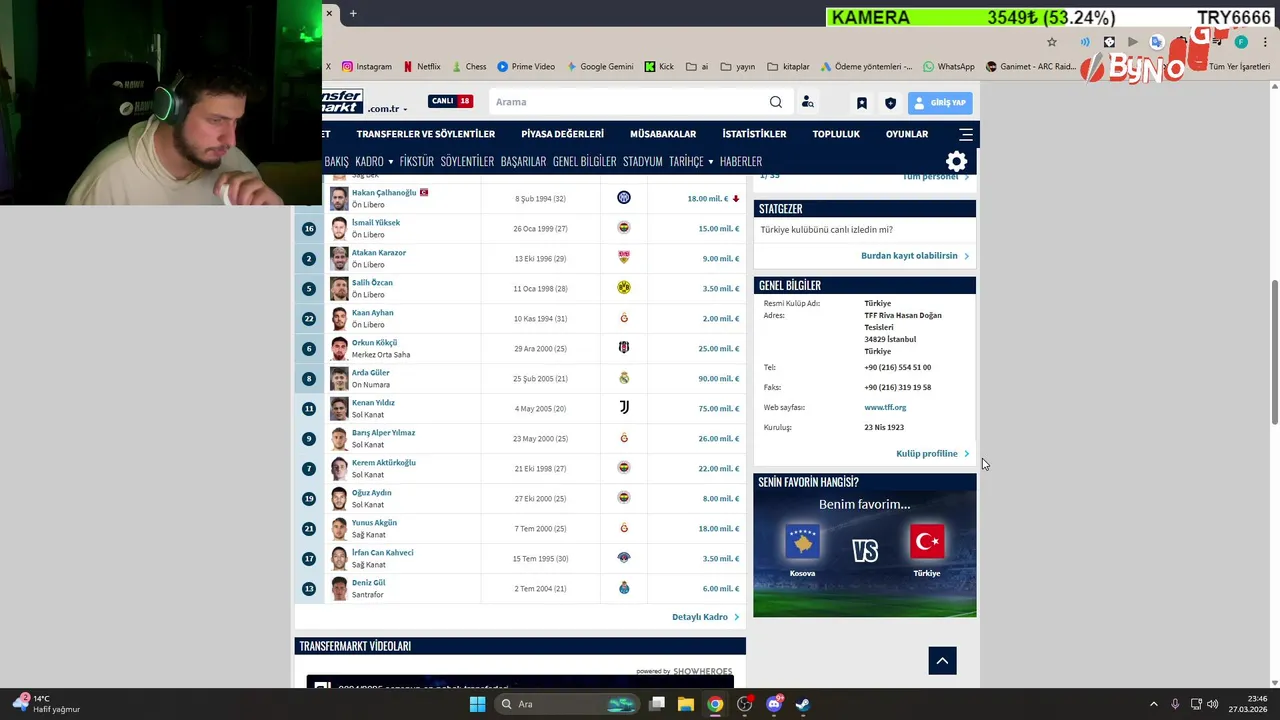Screen dimensions: 1280x720
Task: Open Hakan Çalhanoğlu player profile
Action: click(384, 193)
